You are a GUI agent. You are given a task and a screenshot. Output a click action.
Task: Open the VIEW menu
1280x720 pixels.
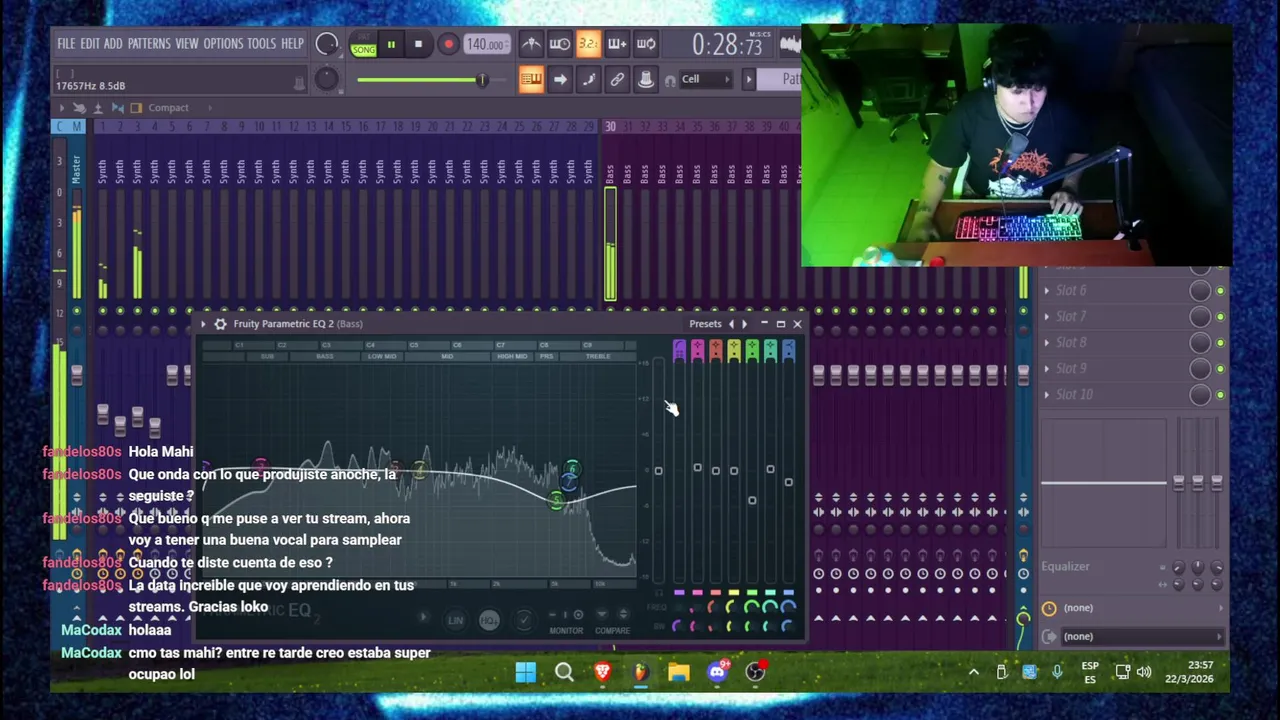[187, 44]
